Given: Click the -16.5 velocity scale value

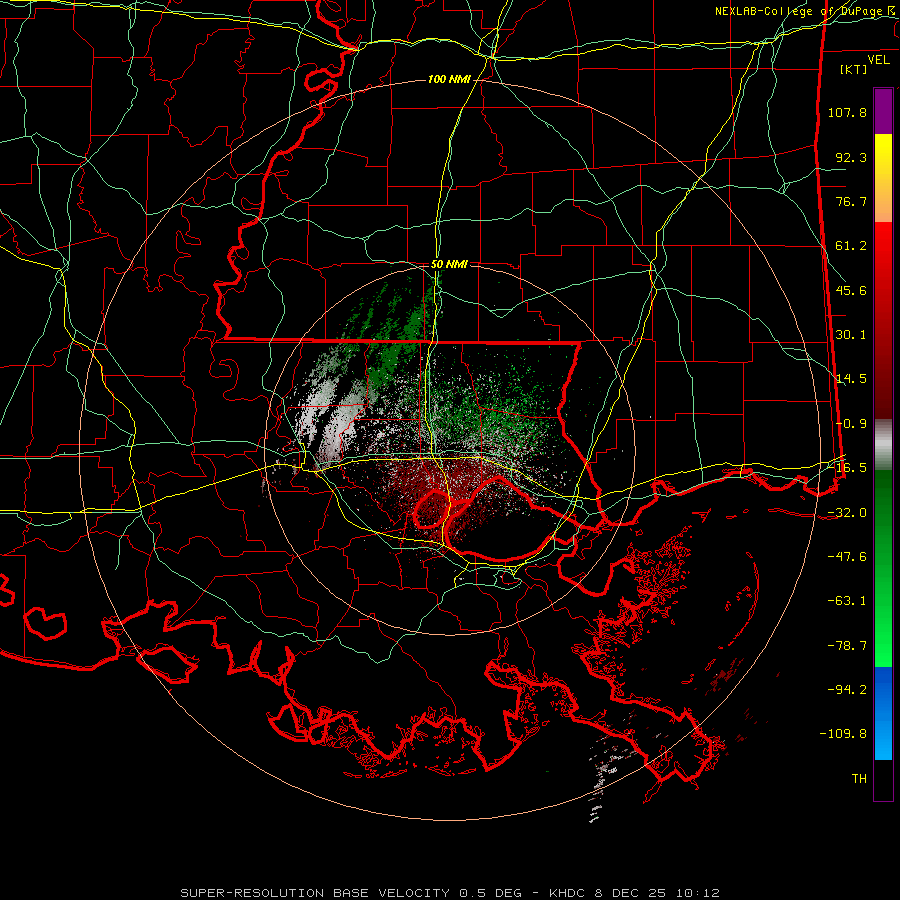Looking at the screenshot, I should pos(847,468).
